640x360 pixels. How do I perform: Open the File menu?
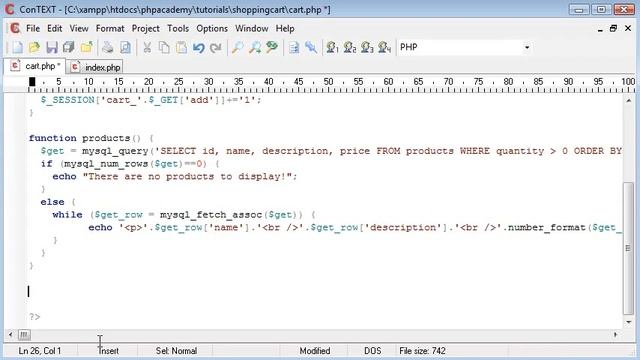33,29
